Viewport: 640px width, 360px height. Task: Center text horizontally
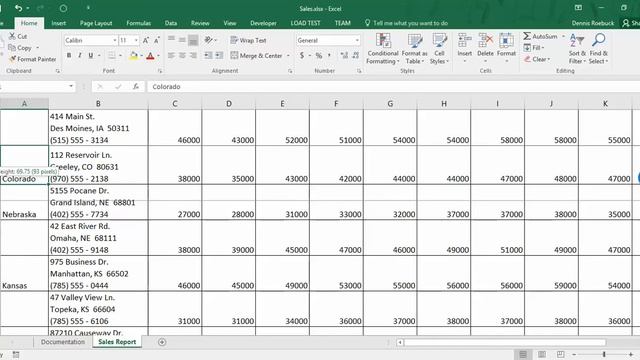[x=182, y=56]
